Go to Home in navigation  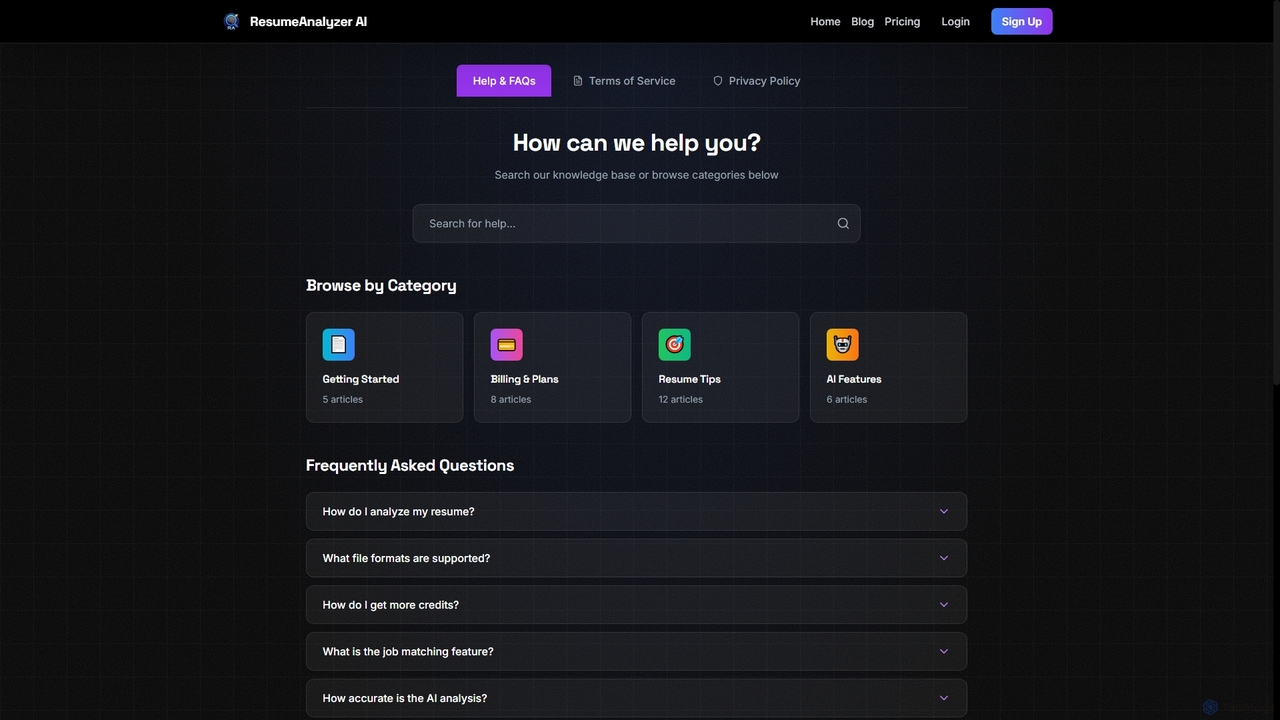pyautogui.click(x=825, y=21)
